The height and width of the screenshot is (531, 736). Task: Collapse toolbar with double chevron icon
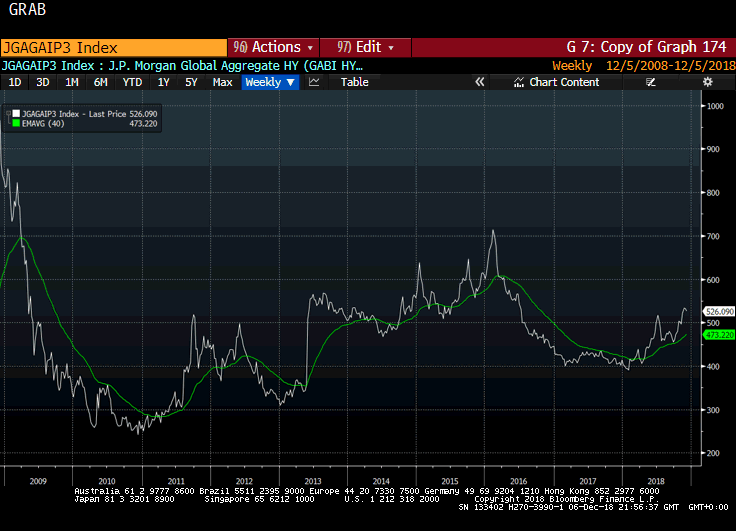pyautogui.click(x=480, y=82)
